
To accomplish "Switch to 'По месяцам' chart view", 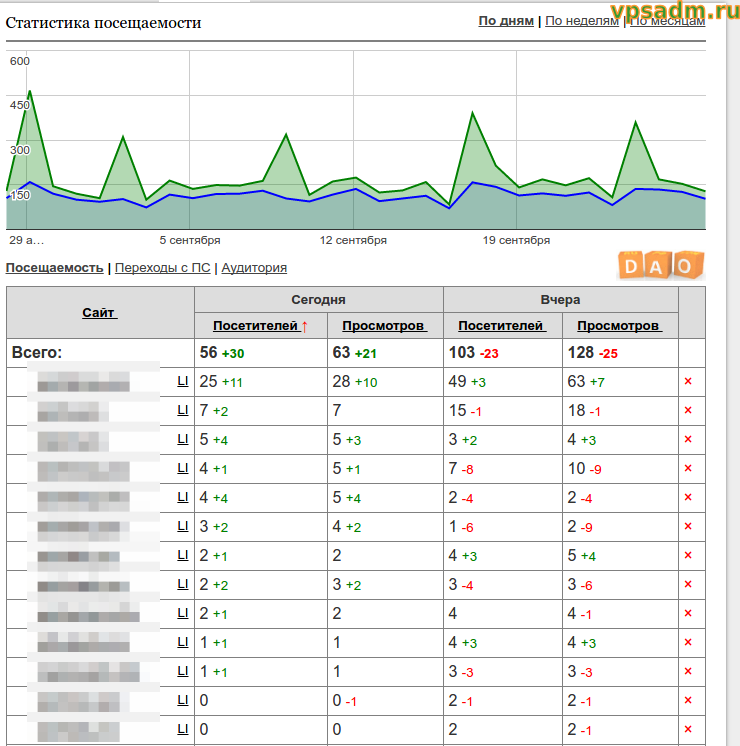I will (x=668, y=21).
